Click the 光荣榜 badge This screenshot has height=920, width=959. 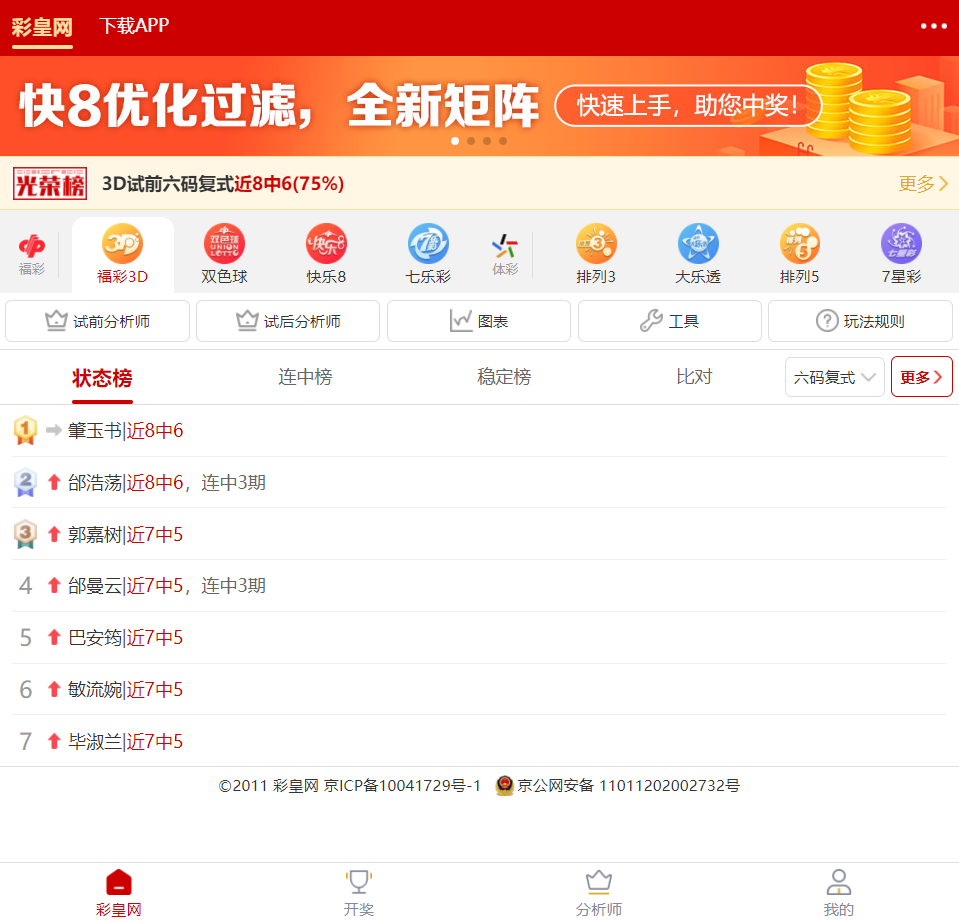pos(50,184)
